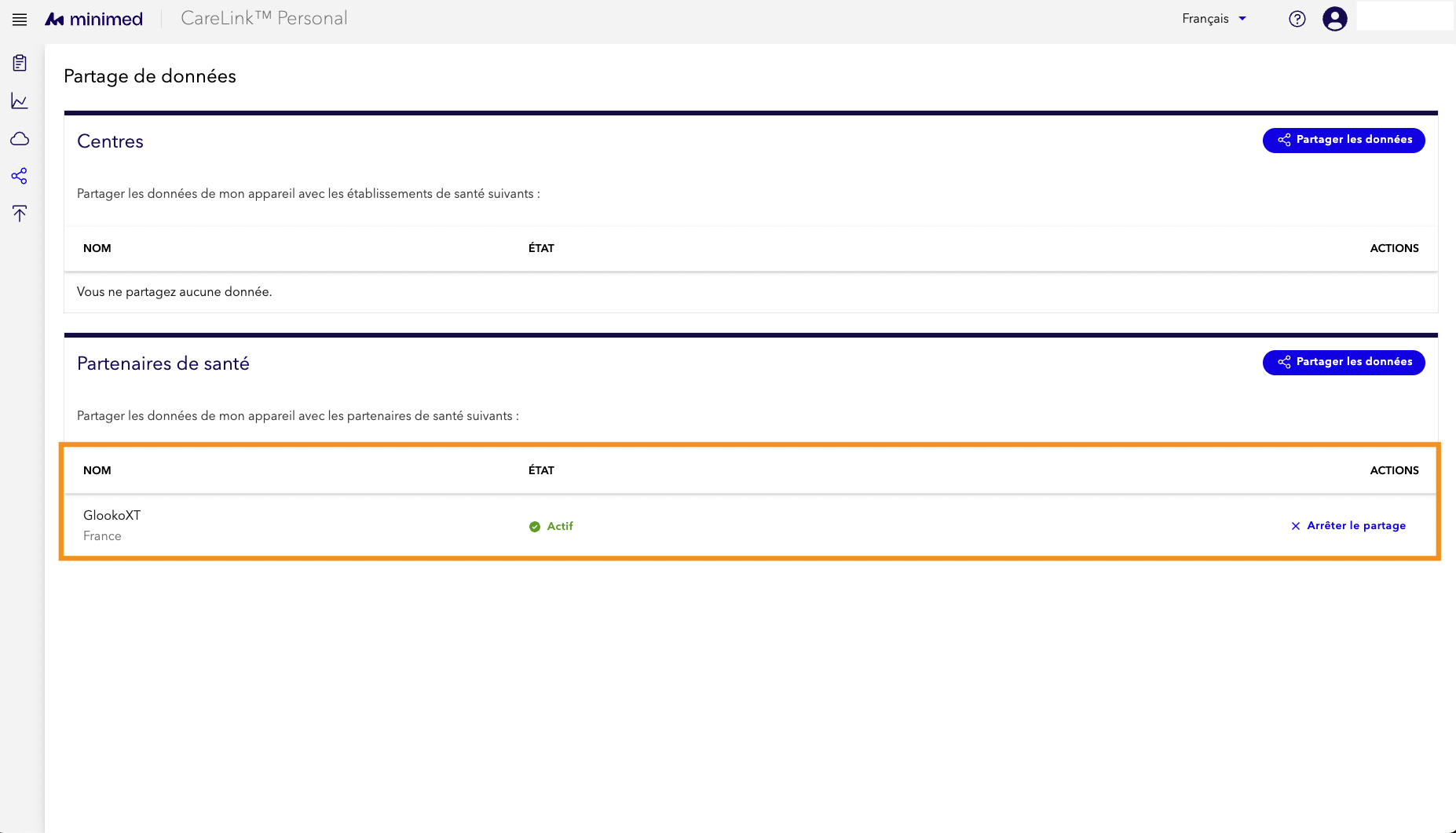Image resolution: width=1456 pixels, height=833 pixels.
Task: Expand the Français language dropdown
Action: click(1214, 19)
